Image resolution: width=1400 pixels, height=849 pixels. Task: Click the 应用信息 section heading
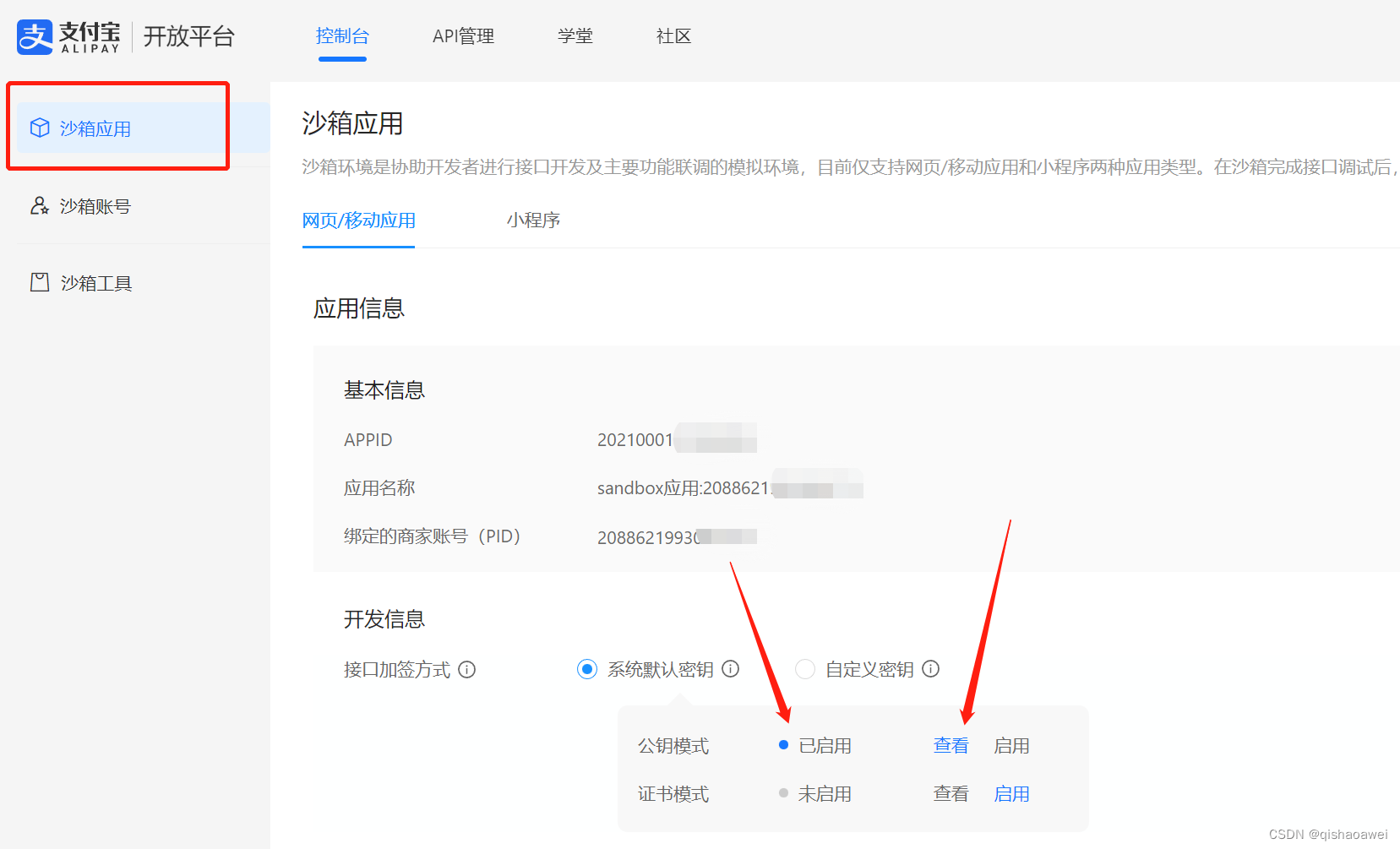pos(359,308)
